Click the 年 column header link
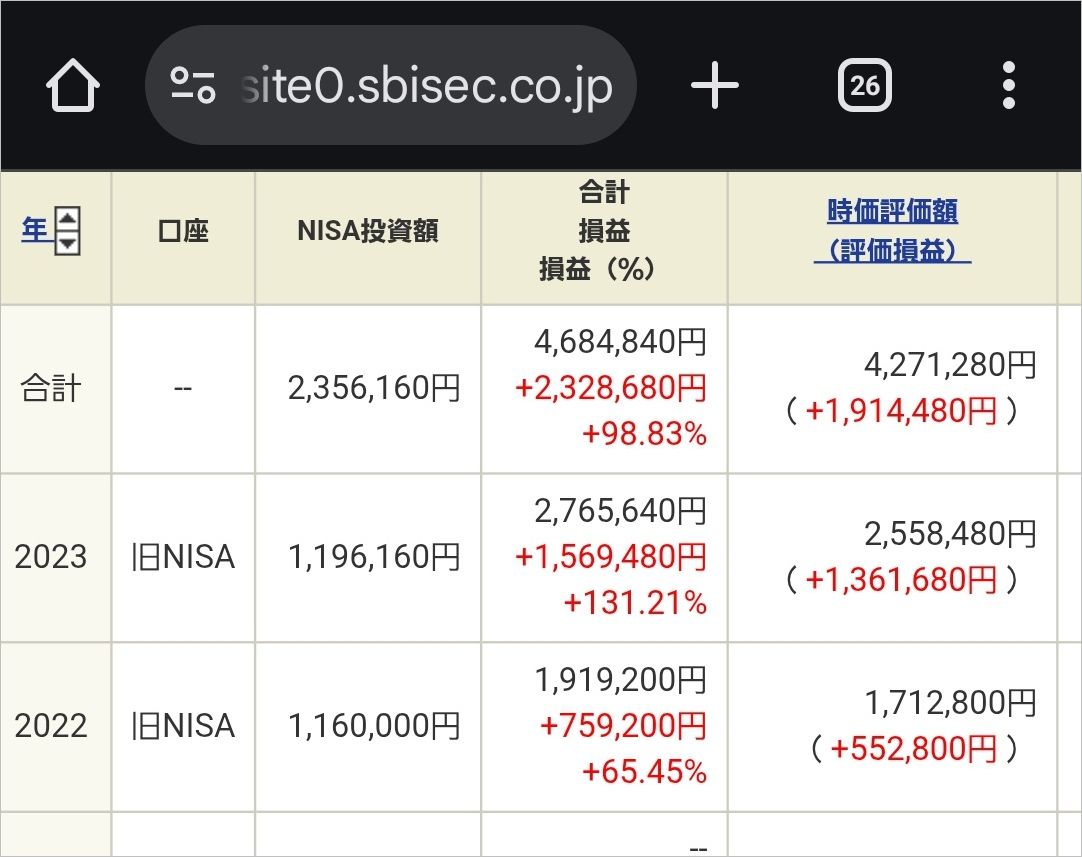Image resolution: width=1082 pixels, height=857 pixels. pos(35,230)
